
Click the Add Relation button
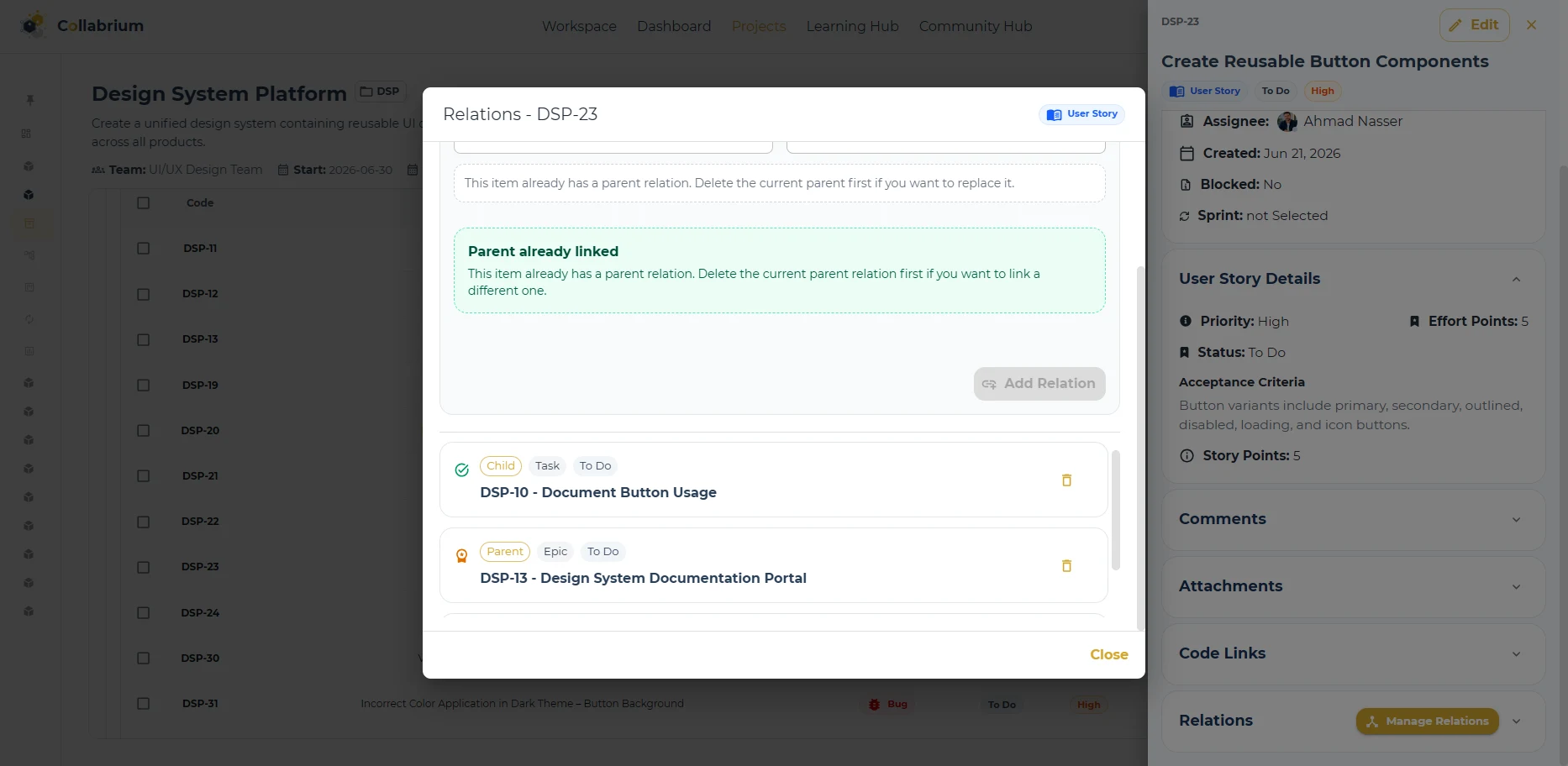[x=1039, y=384]
